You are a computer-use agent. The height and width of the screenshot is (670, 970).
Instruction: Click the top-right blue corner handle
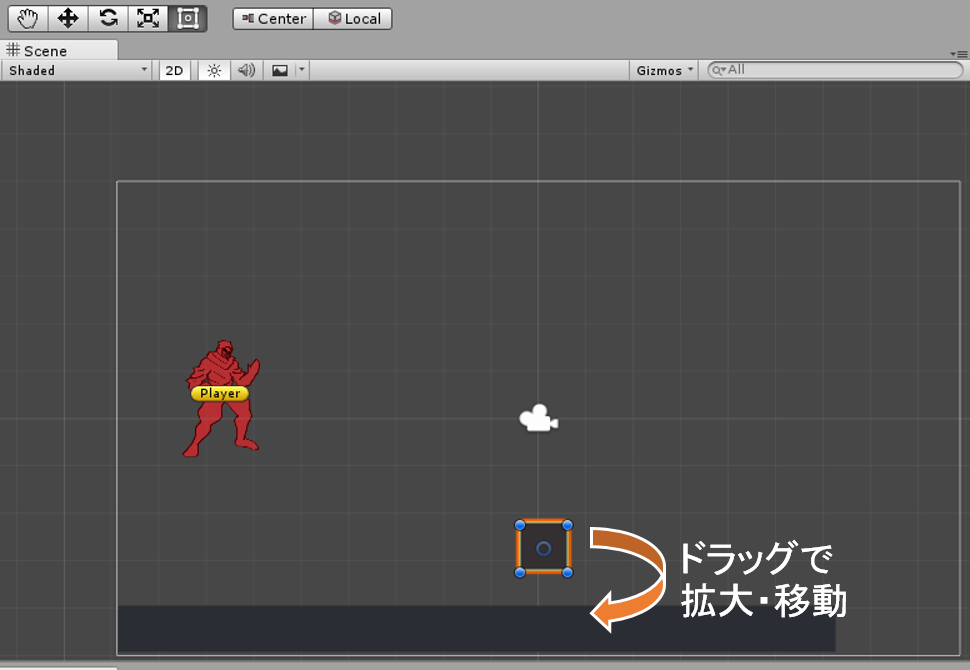[567, 525]
